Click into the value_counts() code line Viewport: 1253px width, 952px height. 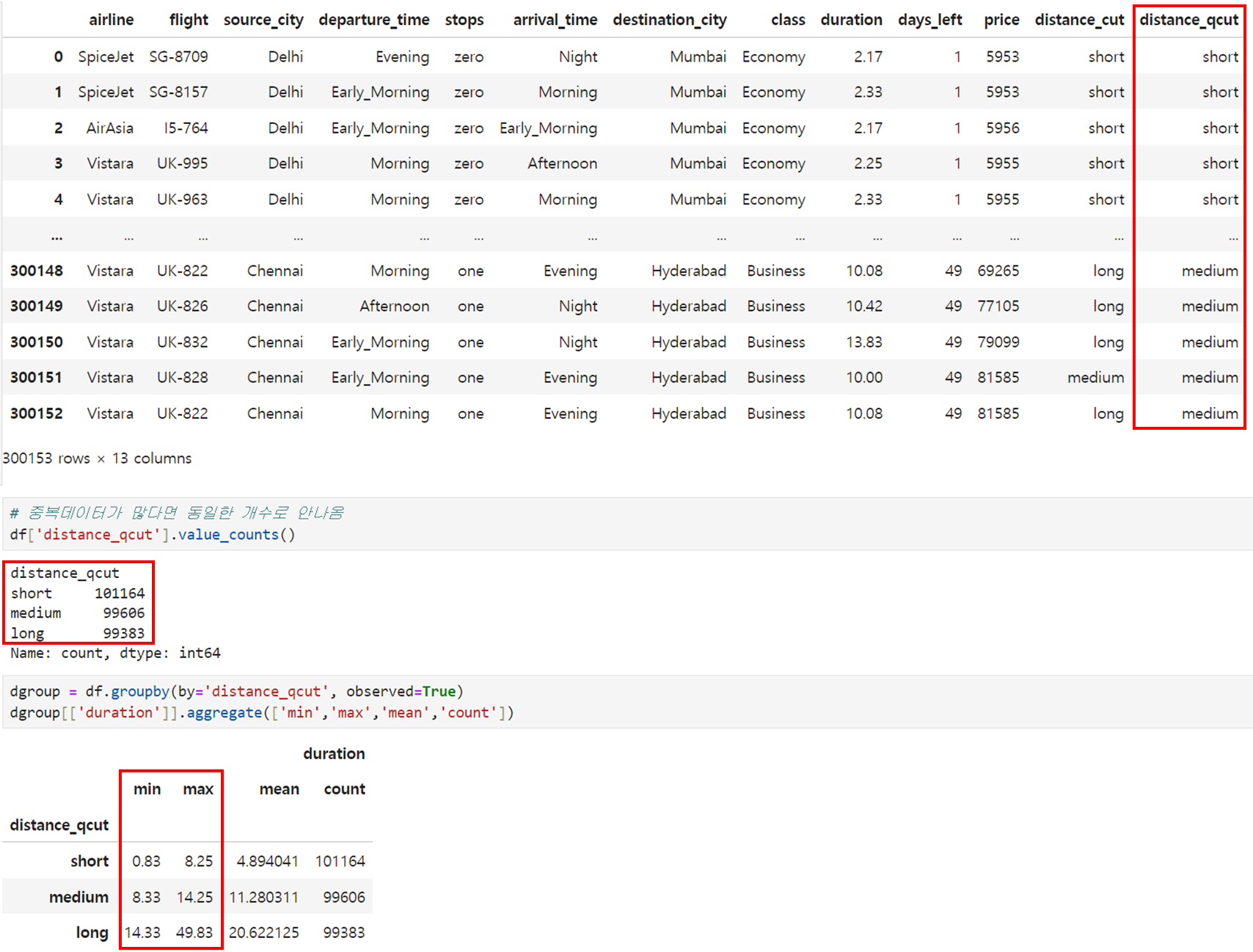coord(153,535)
